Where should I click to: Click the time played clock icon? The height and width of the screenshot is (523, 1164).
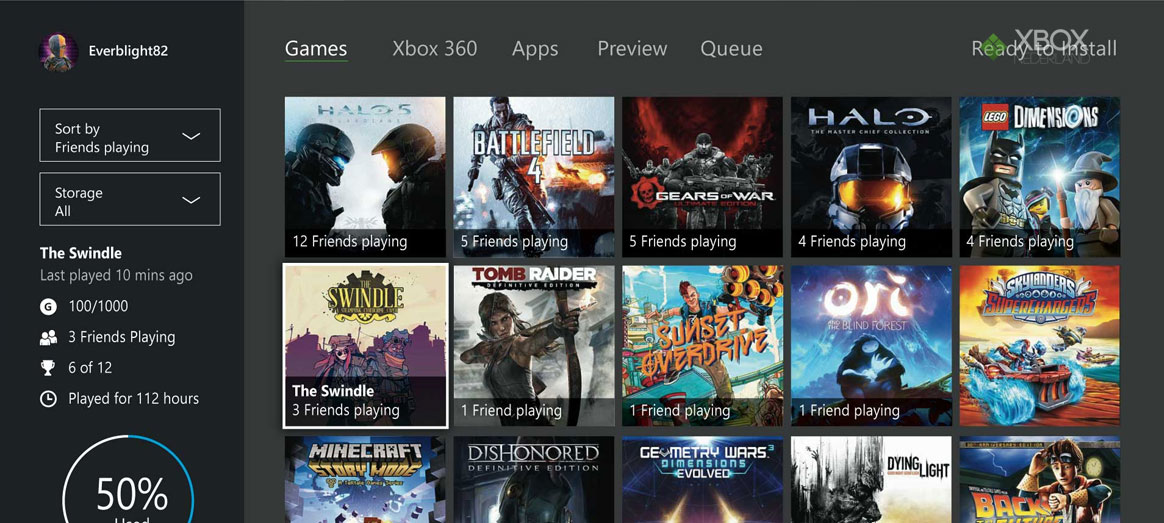click(x=48, y=399)
